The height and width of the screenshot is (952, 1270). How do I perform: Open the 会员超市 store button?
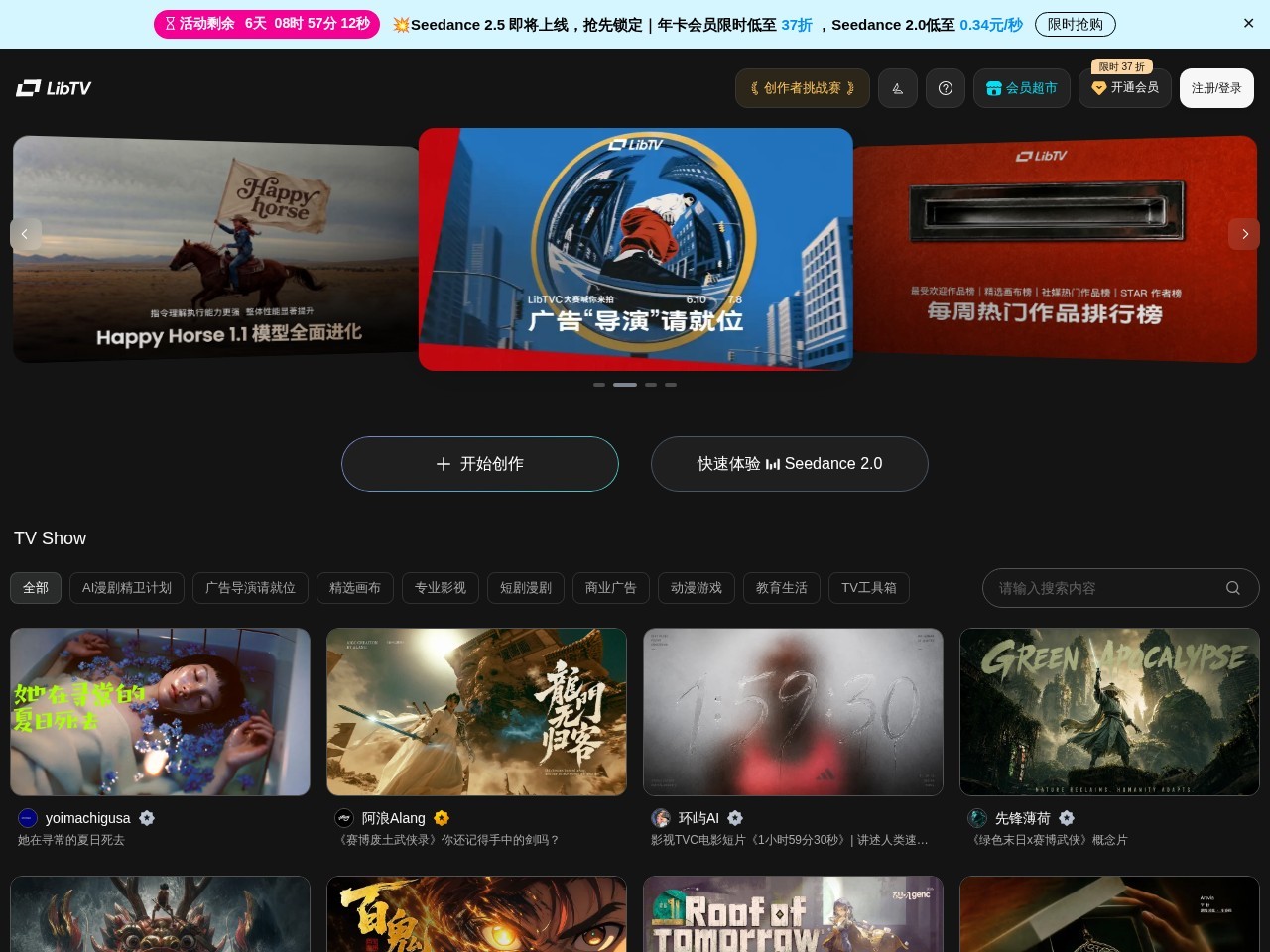(1022, 88)
